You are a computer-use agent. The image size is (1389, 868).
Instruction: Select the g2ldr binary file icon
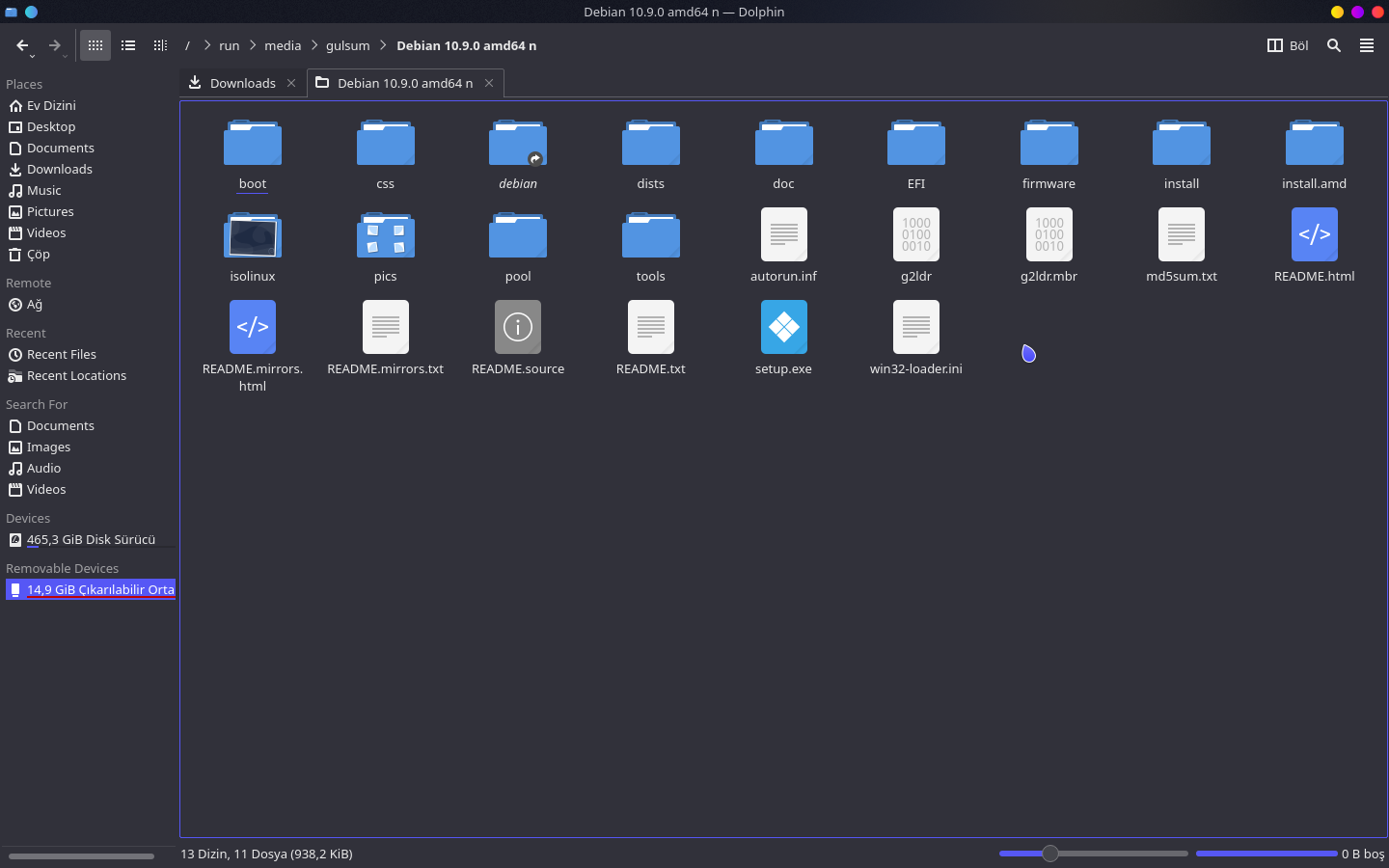(x=916, y=234)
